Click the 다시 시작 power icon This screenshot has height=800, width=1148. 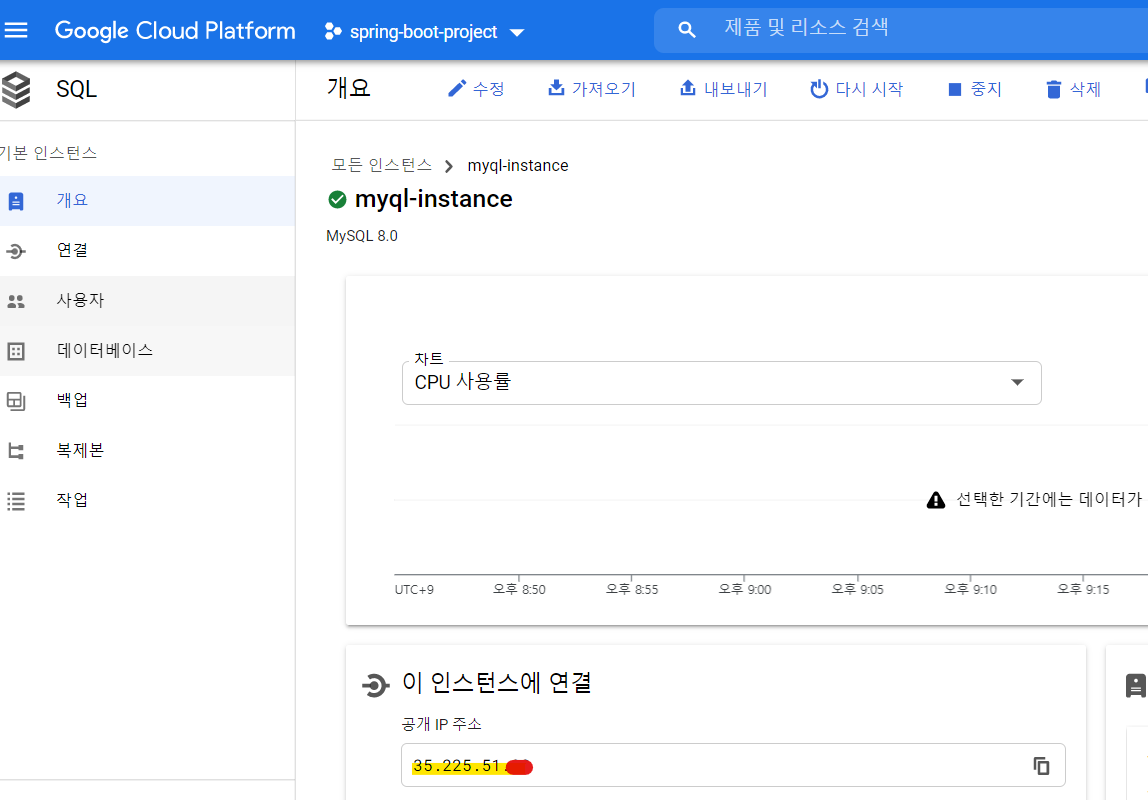point(819,89)
